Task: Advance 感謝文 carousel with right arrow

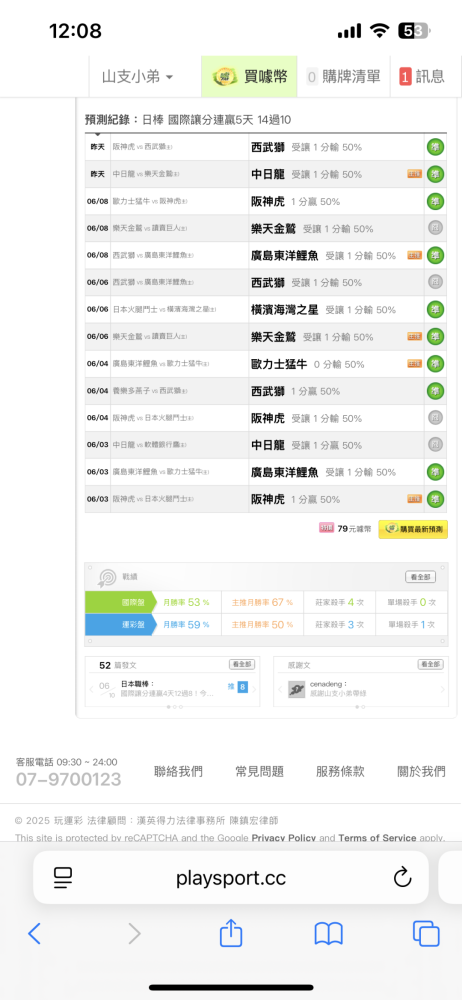Action: [x=443, y=689]
